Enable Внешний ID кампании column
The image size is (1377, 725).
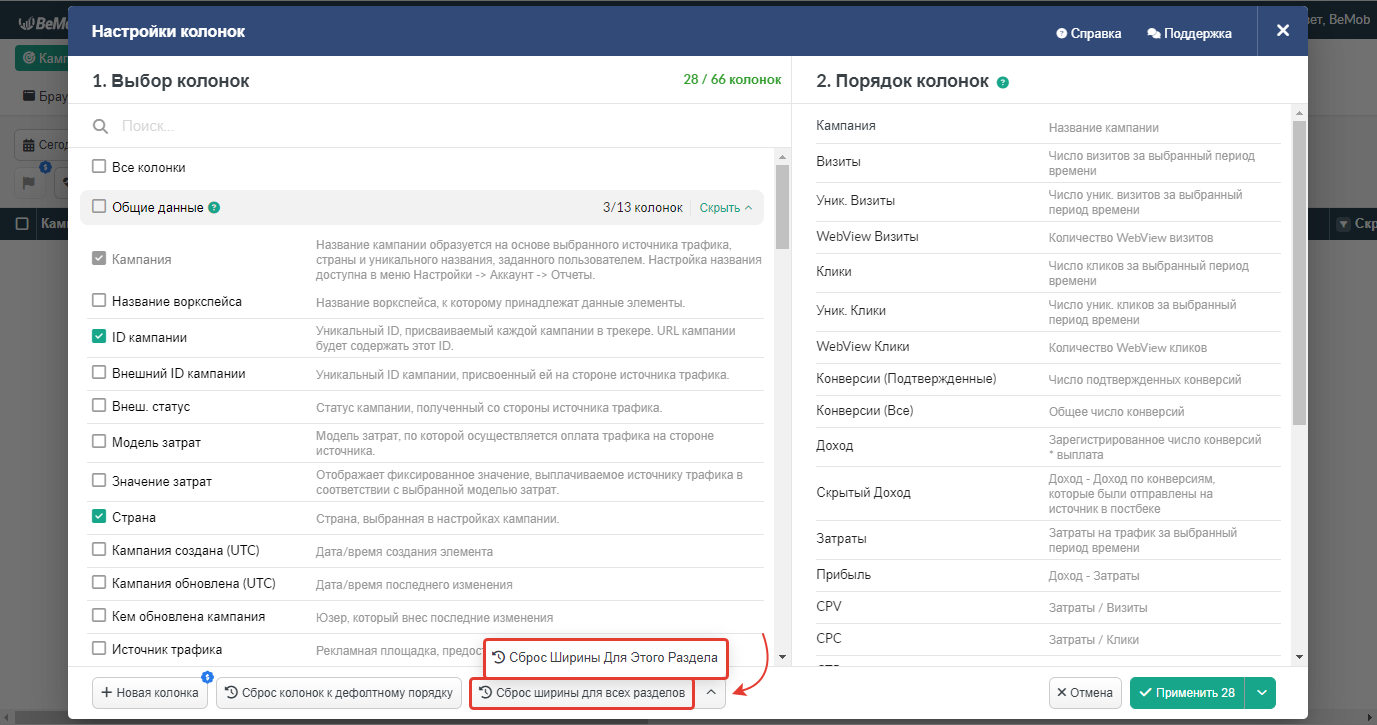(99, 372)
